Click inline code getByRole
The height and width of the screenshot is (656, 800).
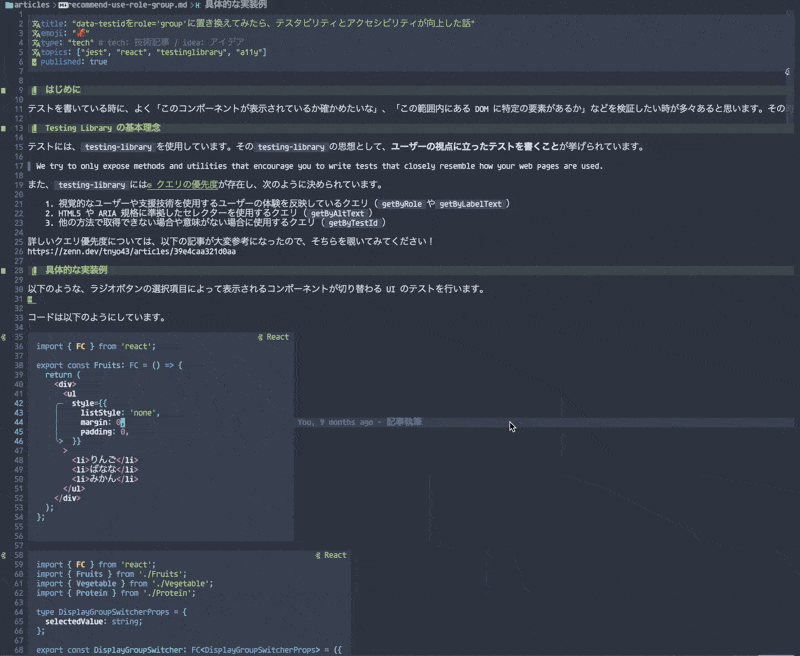[402, 204]
